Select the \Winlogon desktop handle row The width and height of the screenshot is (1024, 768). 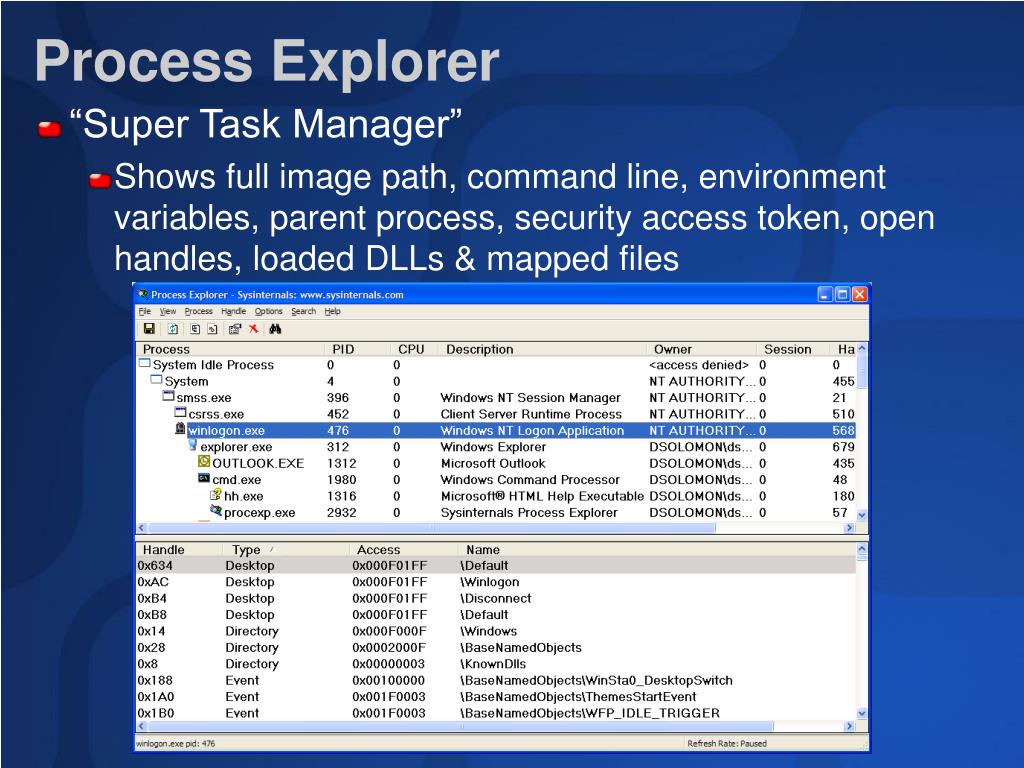(496, 582)
